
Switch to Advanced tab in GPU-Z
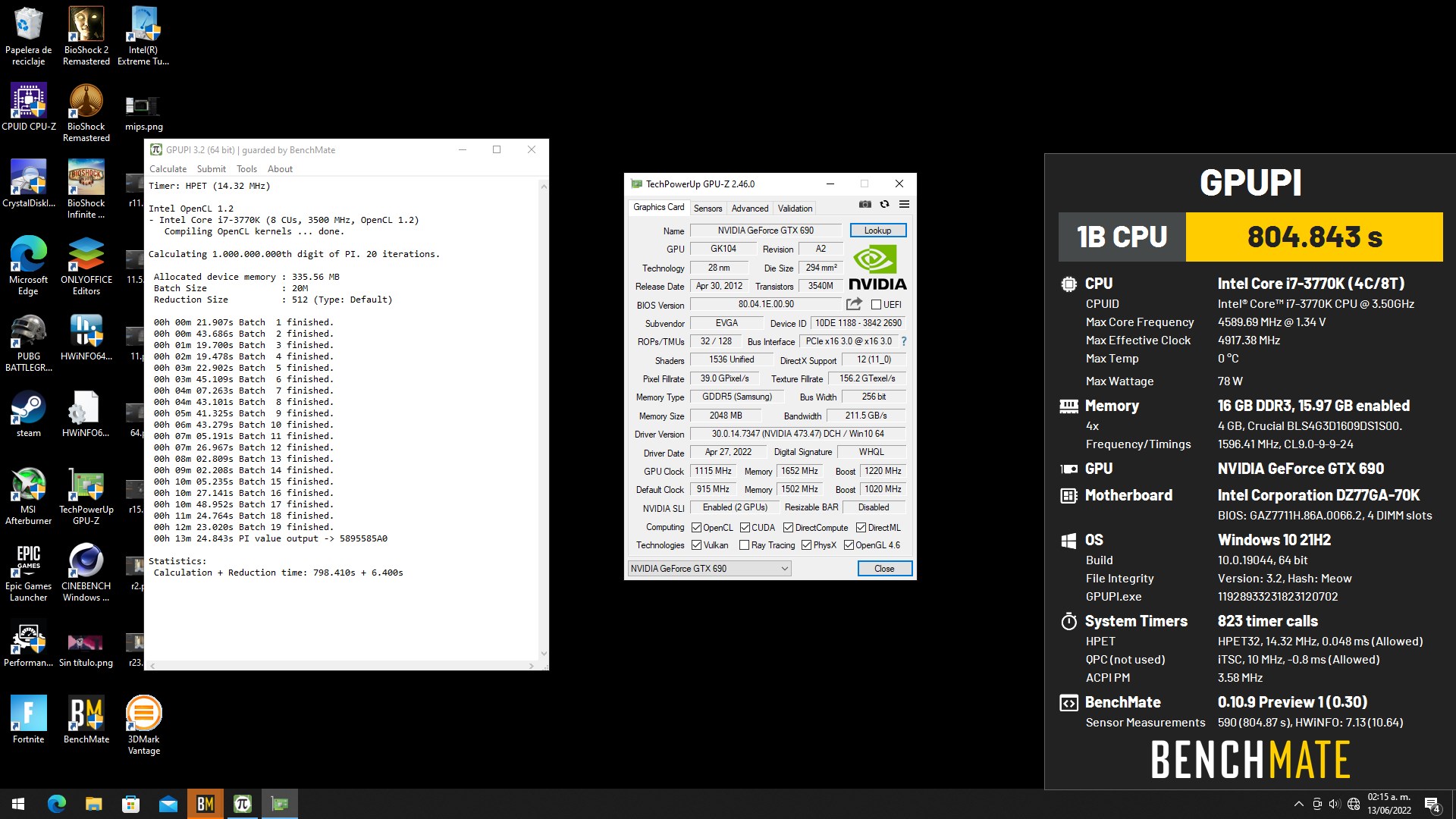coord(750,209)
